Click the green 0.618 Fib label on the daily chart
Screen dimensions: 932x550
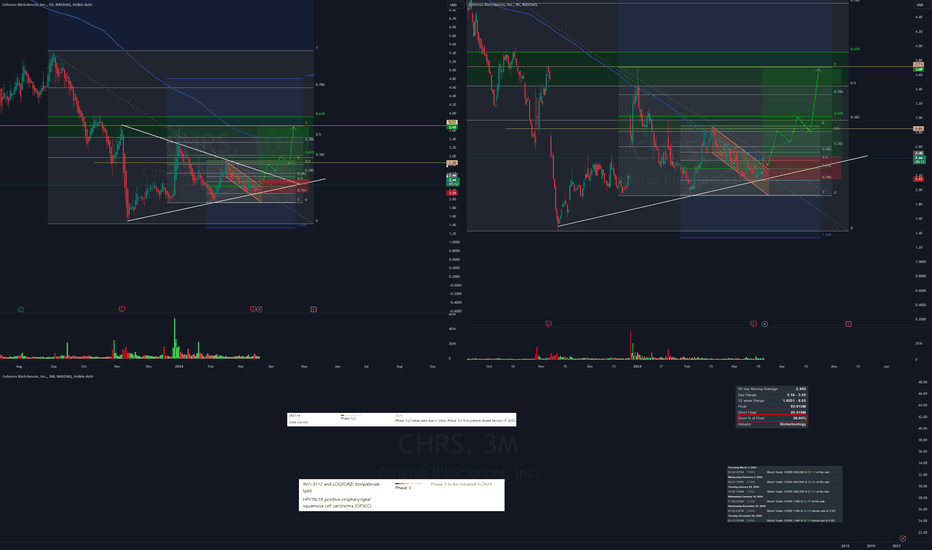[320, 114]
